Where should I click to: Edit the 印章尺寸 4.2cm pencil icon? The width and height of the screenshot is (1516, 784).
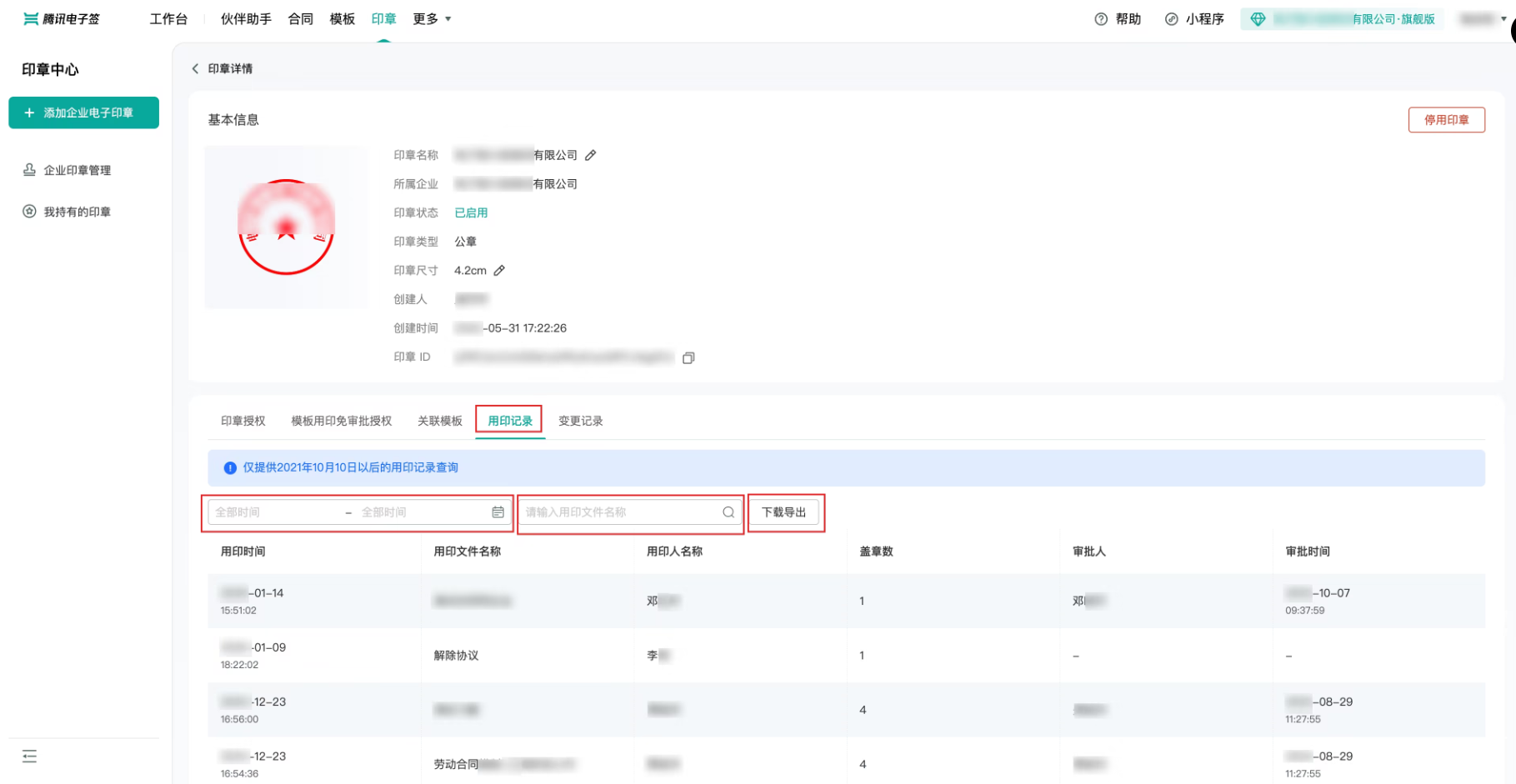tap(499, 271)
